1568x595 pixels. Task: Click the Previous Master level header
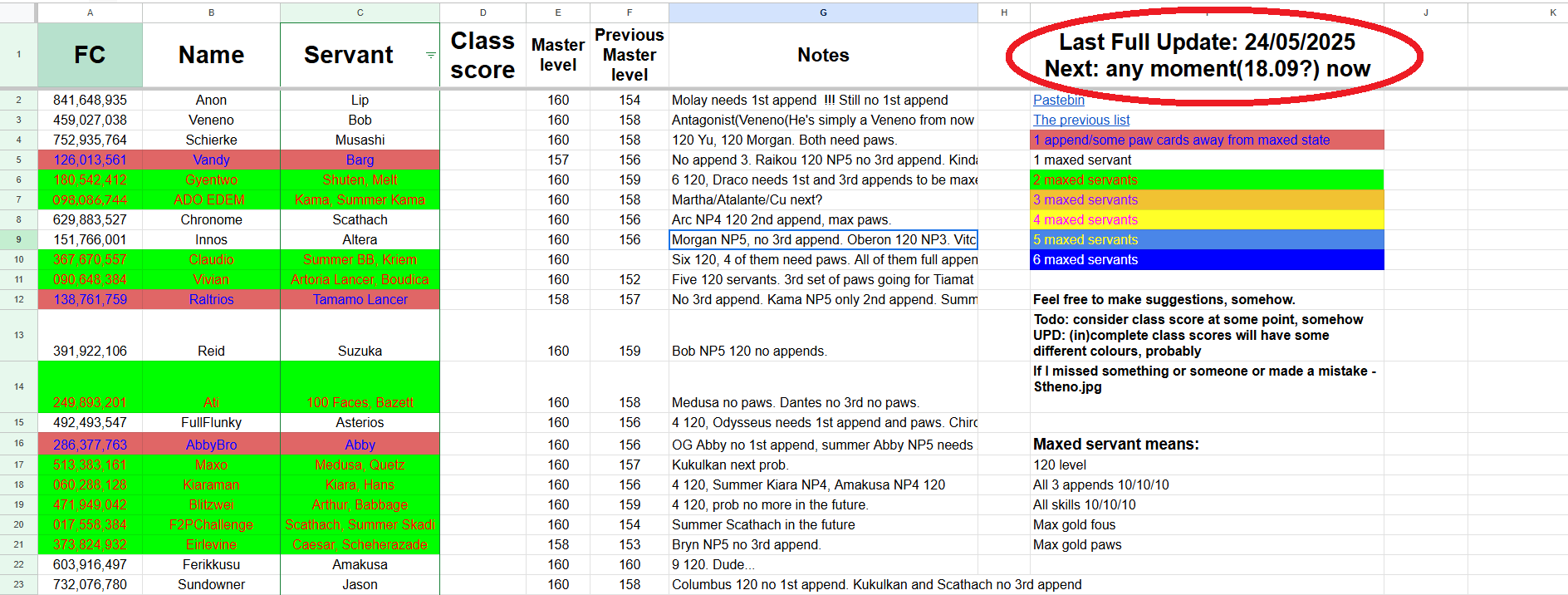point(630,55)
